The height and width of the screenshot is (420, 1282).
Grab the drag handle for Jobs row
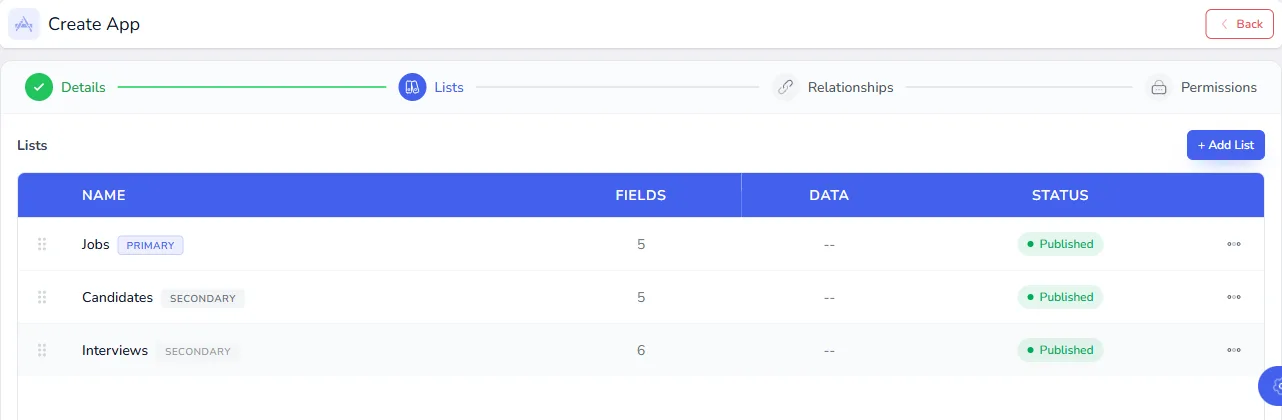pyautogui.click(x=42, y=244)
